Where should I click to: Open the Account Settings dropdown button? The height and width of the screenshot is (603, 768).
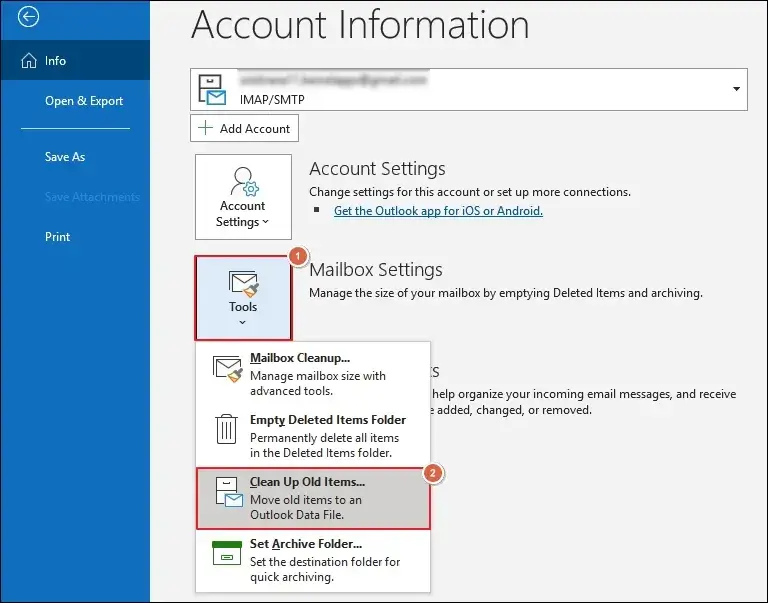[x=243, y=196]
